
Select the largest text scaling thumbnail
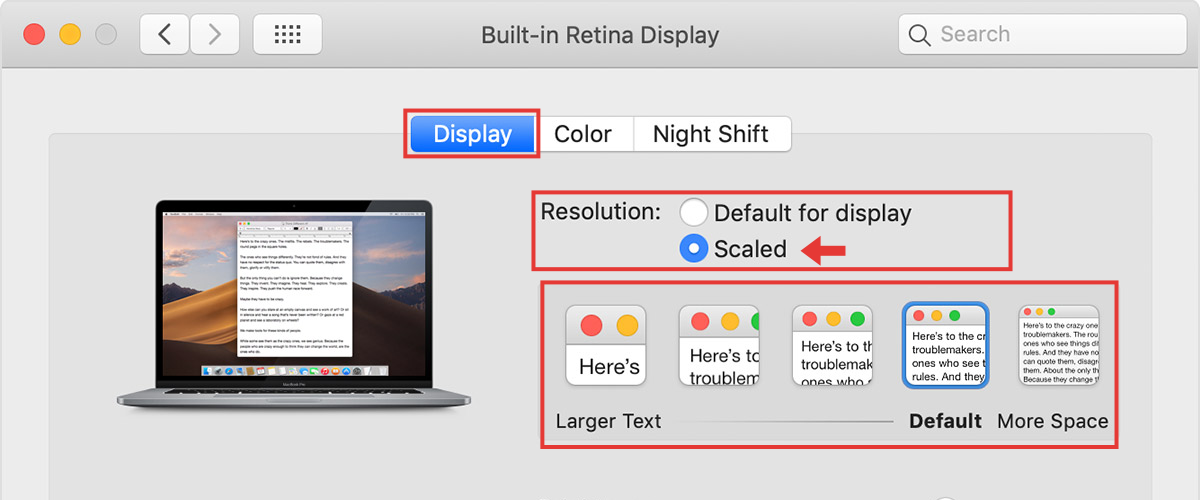(x=606, y=345)
